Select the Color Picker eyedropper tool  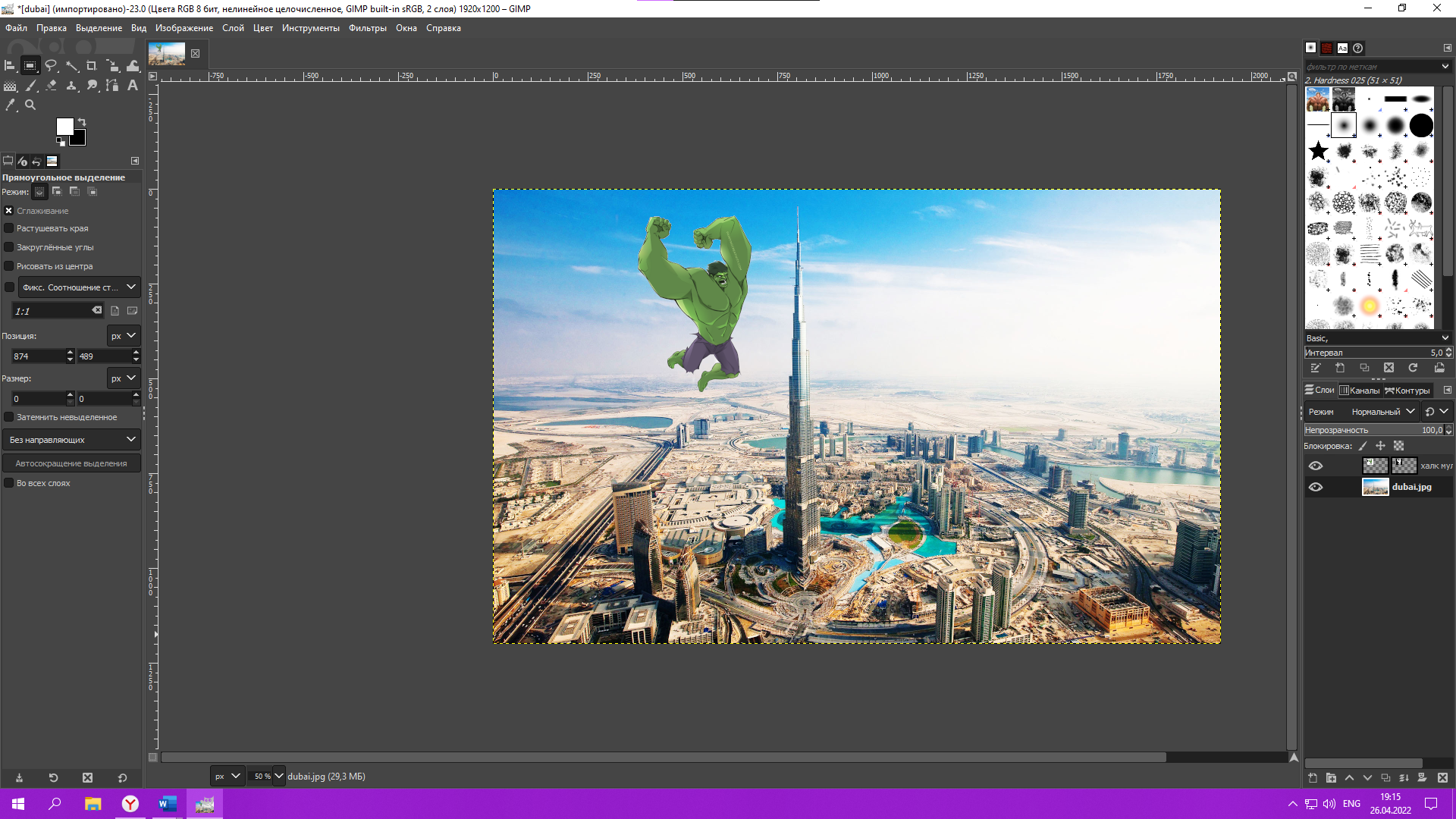(x=10, y=105)
